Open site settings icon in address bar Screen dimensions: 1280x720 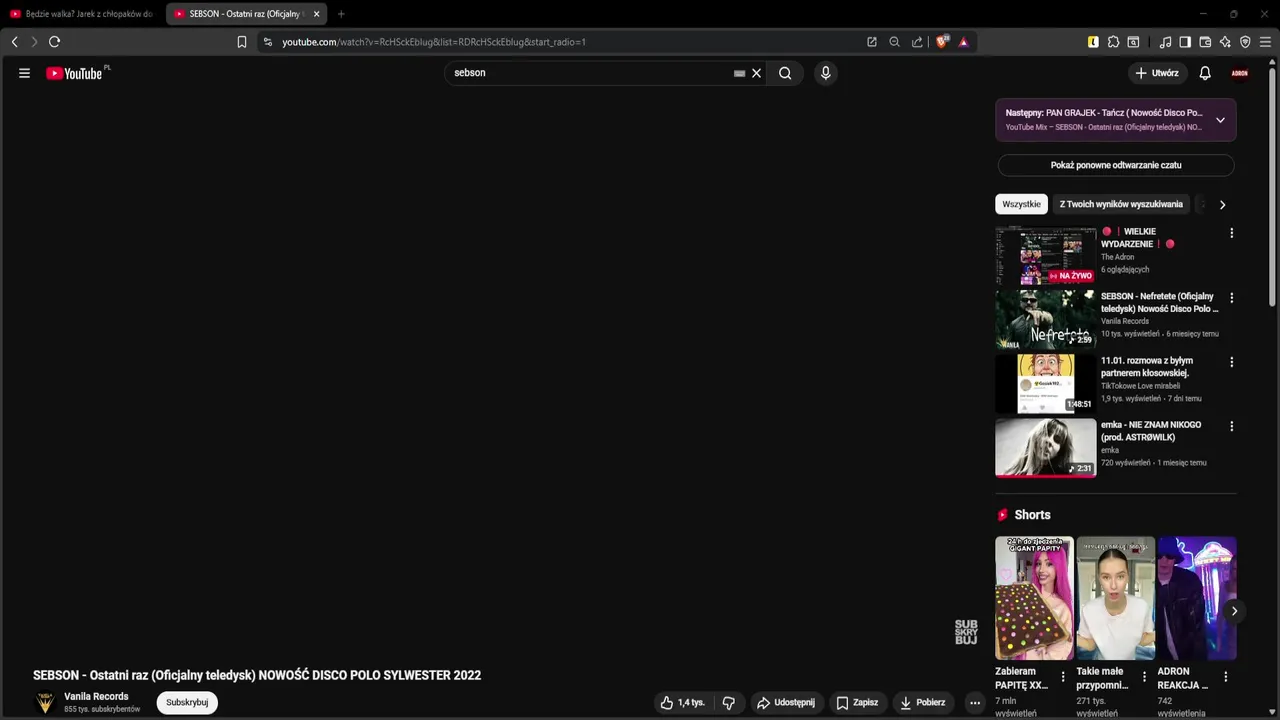pos(267,42)
